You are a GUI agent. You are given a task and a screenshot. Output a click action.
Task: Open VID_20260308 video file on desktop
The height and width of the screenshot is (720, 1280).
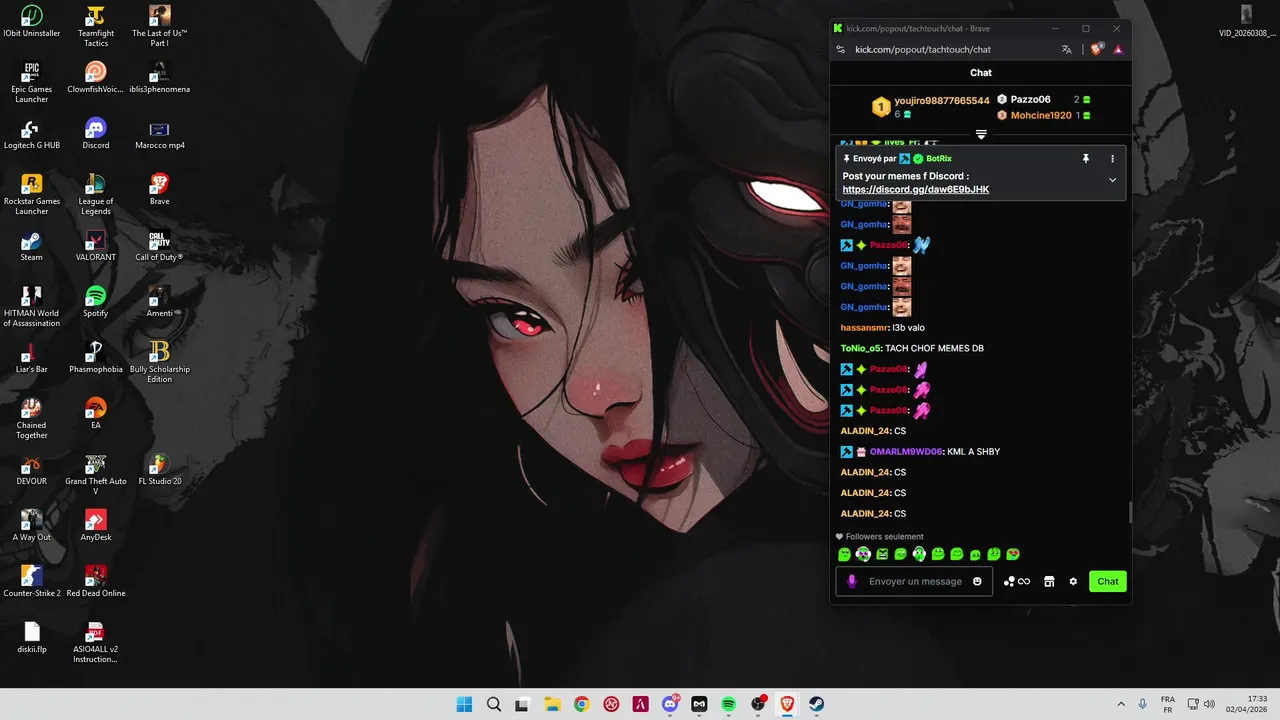pyautogui.click(x=1246, y=21)
